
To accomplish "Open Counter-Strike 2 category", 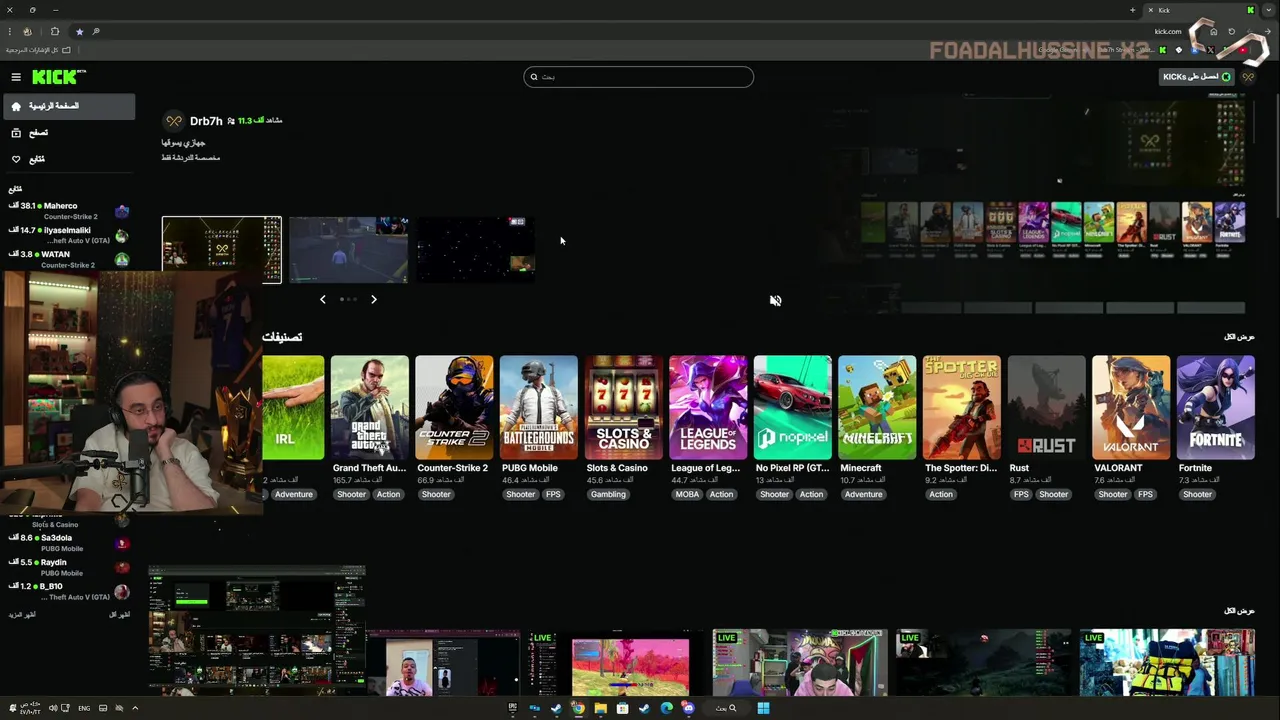I will tap(454, 407).
